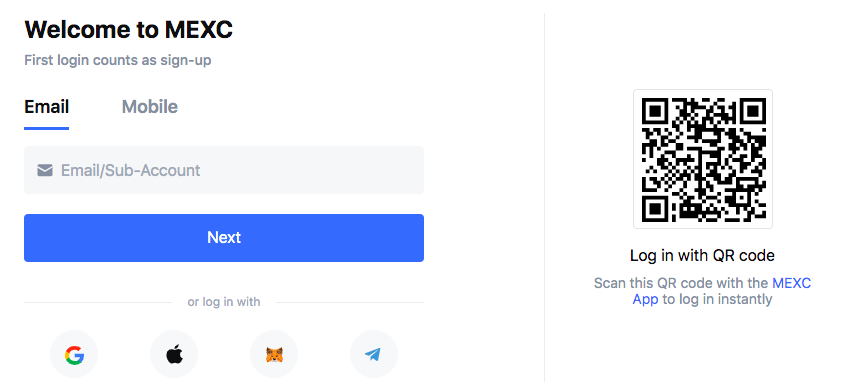The height and width of the screenshot is (389, 847).
Task: Click the 'Scan this QR code with the' text
Action: tap(681, 283)
